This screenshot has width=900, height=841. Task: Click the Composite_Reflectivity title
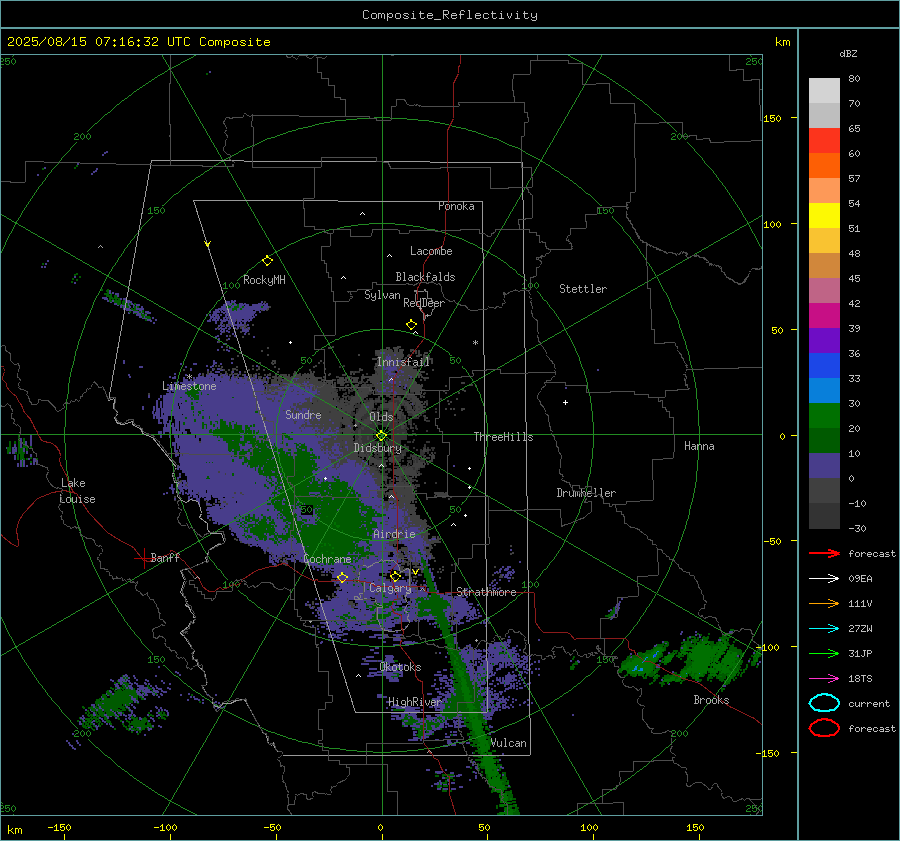point(450,15)
